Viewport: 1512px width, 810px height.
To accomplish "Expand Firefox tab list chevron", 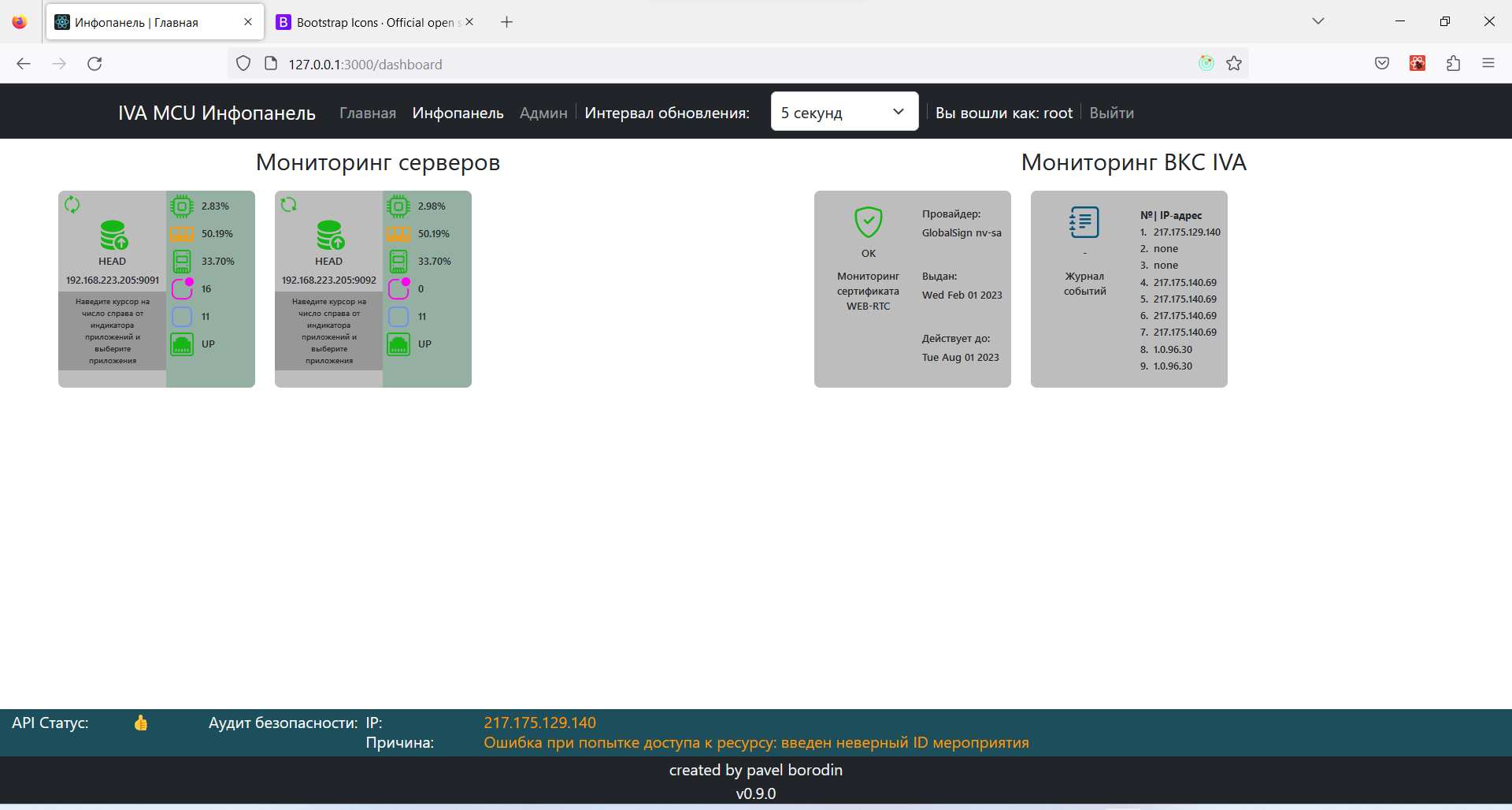I will pyautogui.click(x=1318, y=21).
